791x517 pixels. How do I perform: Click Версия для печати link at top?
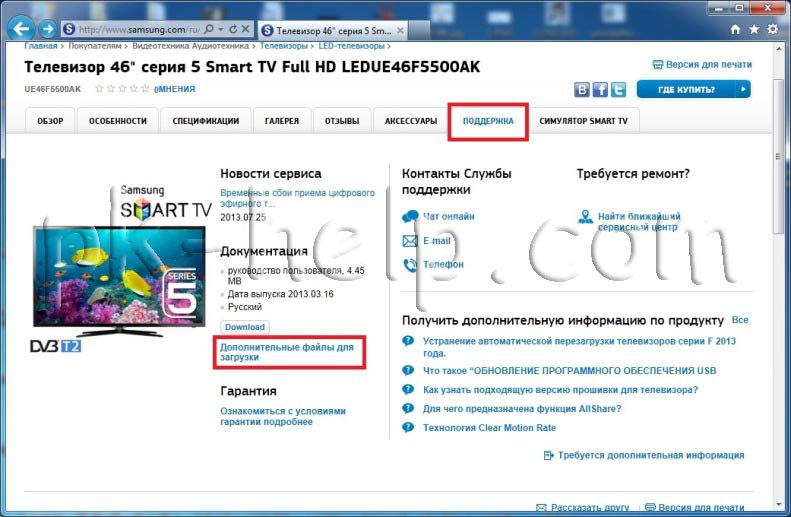click(x=708, y=65)
